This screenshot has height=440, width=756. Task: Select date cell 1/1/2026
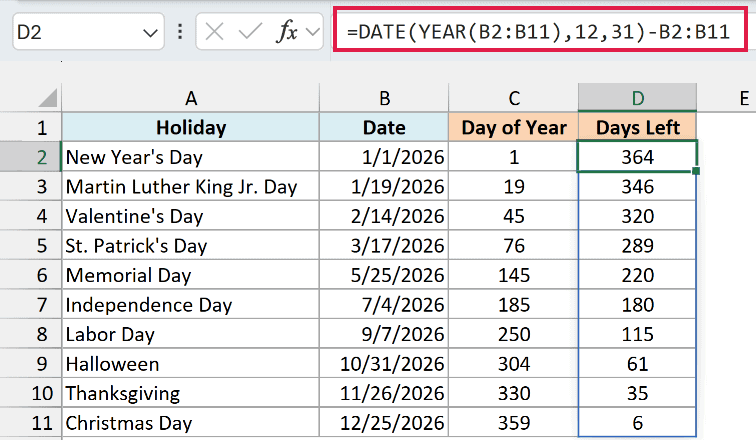pyautogui.click(x=384, y=157)
